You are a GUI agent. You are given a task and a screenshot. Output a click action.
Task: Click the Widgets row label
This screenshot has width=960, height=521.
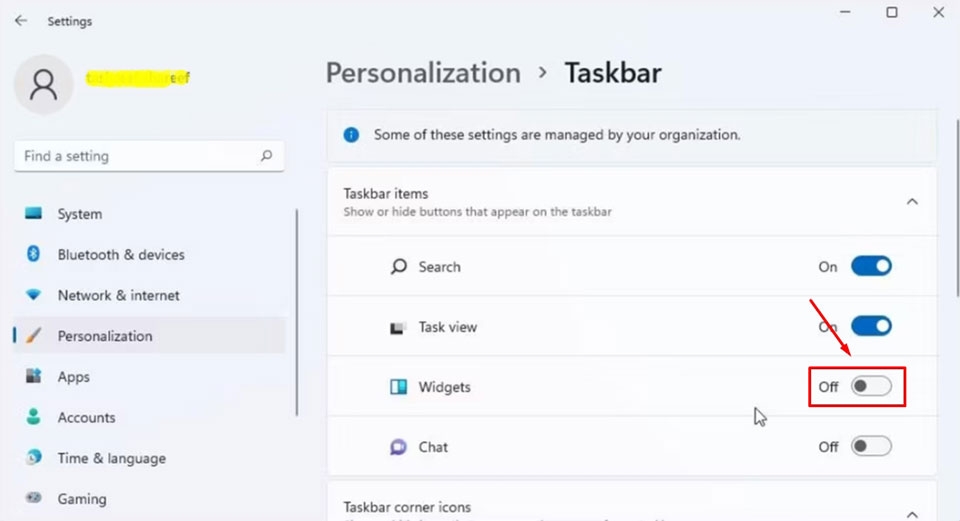[x=444, y=387]
